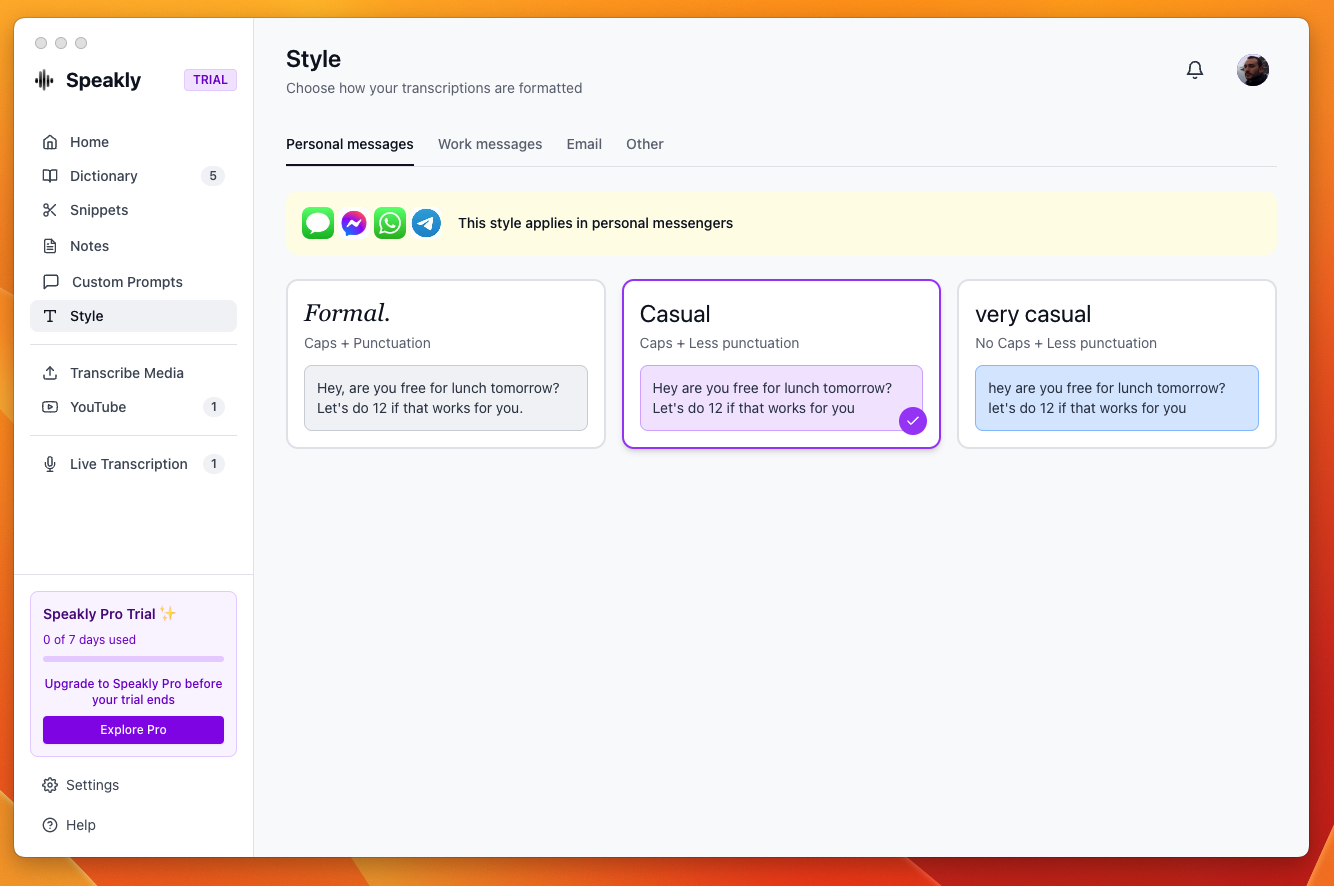This screenshot has width=1334, height=886.
Task: Click the iMessage app icon
Action: click(x=318, y=223)
